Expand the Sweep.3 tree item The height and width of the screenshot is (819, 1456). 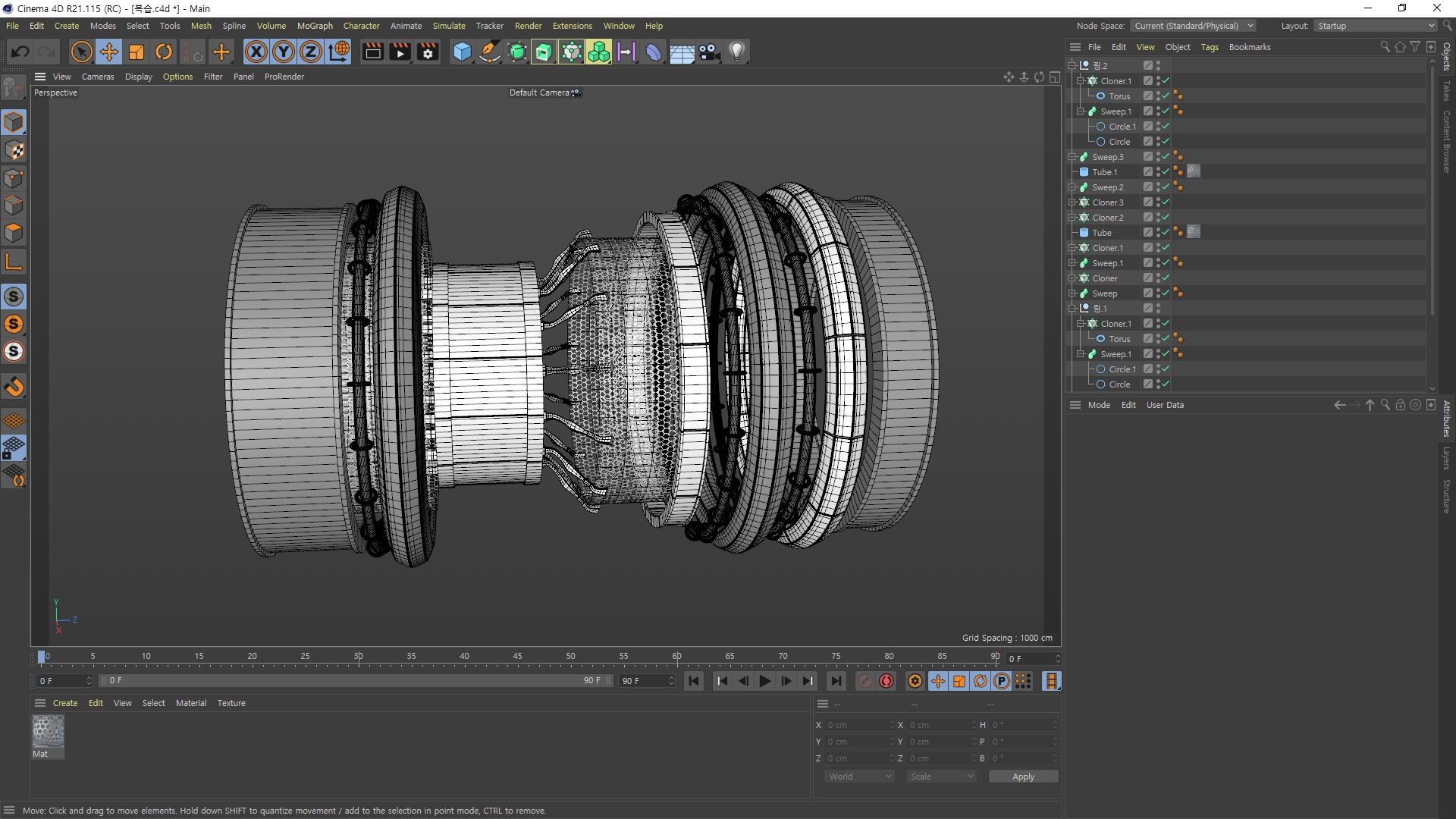[1072, 157]
